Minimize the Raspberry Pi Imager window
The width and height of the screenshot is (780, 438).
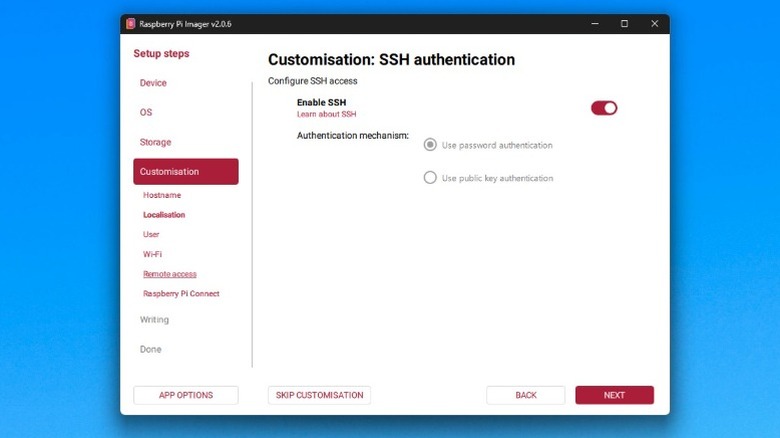click(x=595, y=24)
